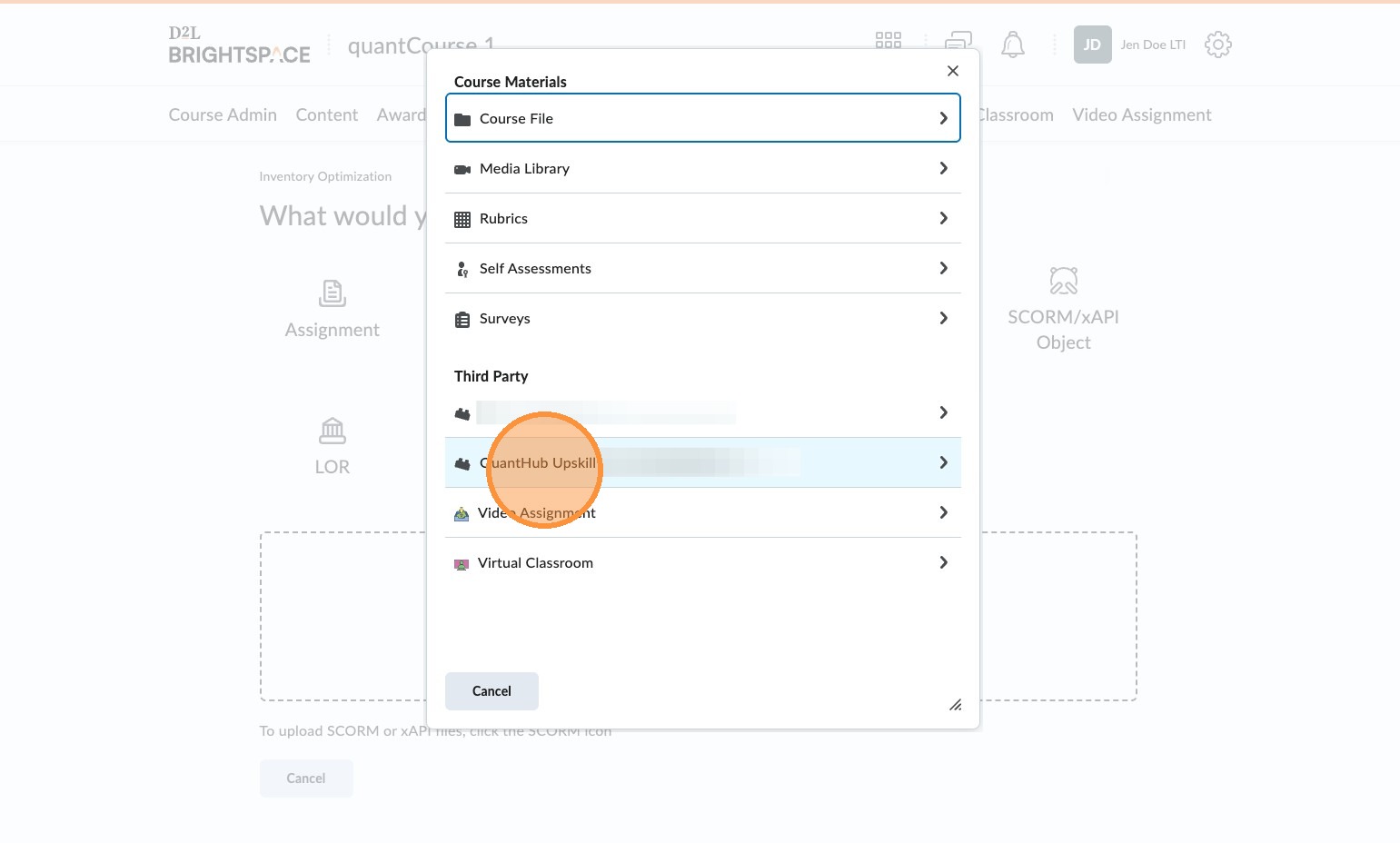Choose the SCORM/xAPI Object icon
The height and width of the screenshot is (843, 1400).
point(1063,281)
